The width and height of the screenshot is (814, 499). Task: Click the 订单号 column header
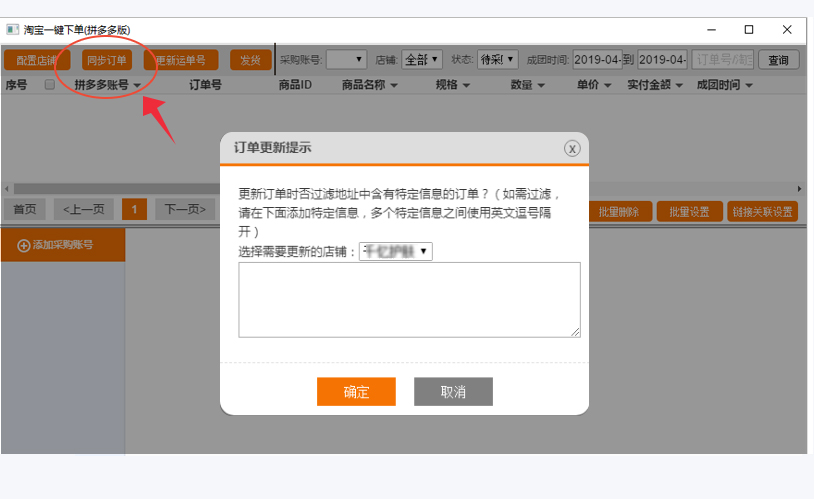[x=206, y=85]
